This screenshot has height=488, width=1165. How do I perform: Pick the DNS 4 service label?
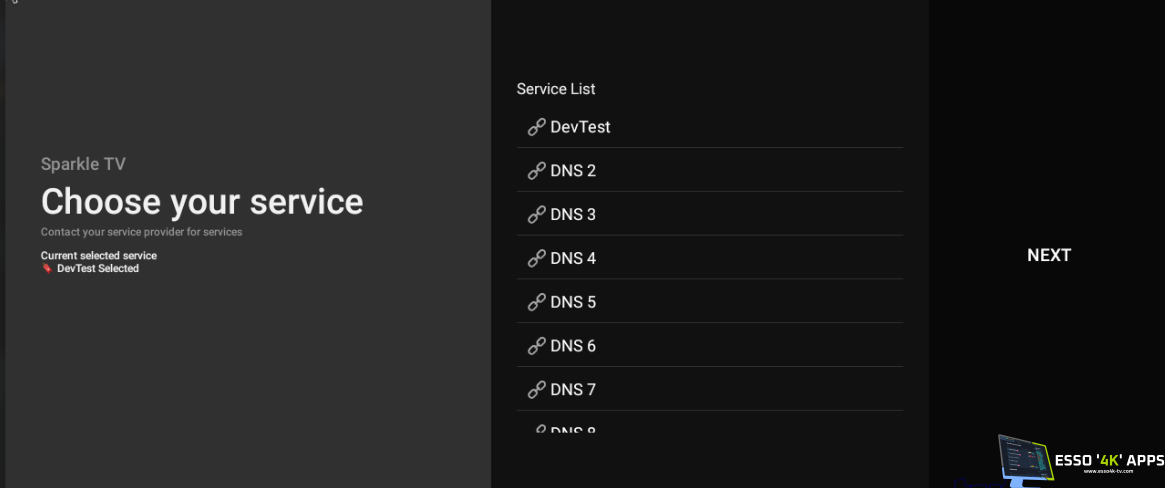(x=573, y=258)
